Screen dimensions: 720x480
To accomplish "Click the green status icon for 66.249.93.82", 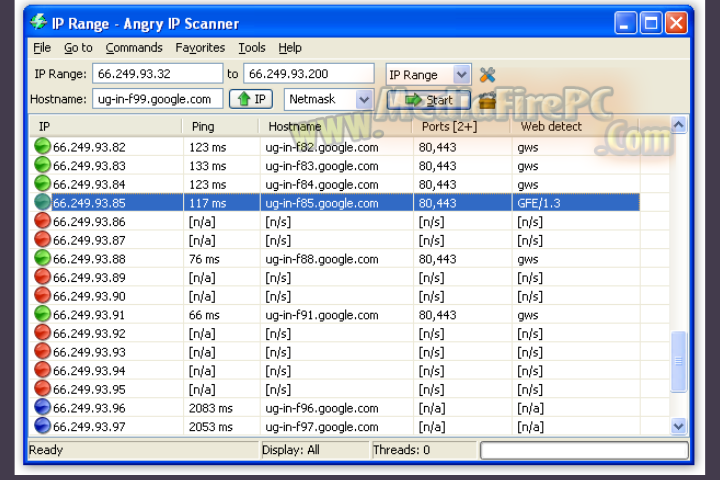I will click(x=42, y=146).
